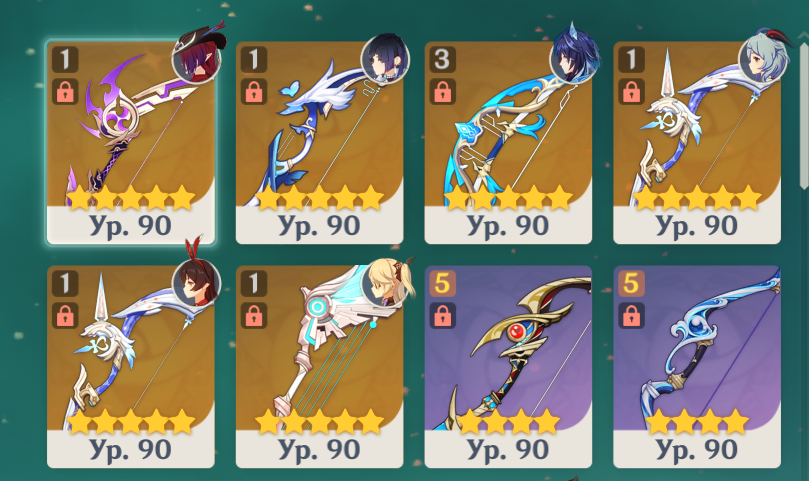The image size is (809, 481).
Task: Select the blue ornate four-star bow card
Action: [x=697, y=366]
